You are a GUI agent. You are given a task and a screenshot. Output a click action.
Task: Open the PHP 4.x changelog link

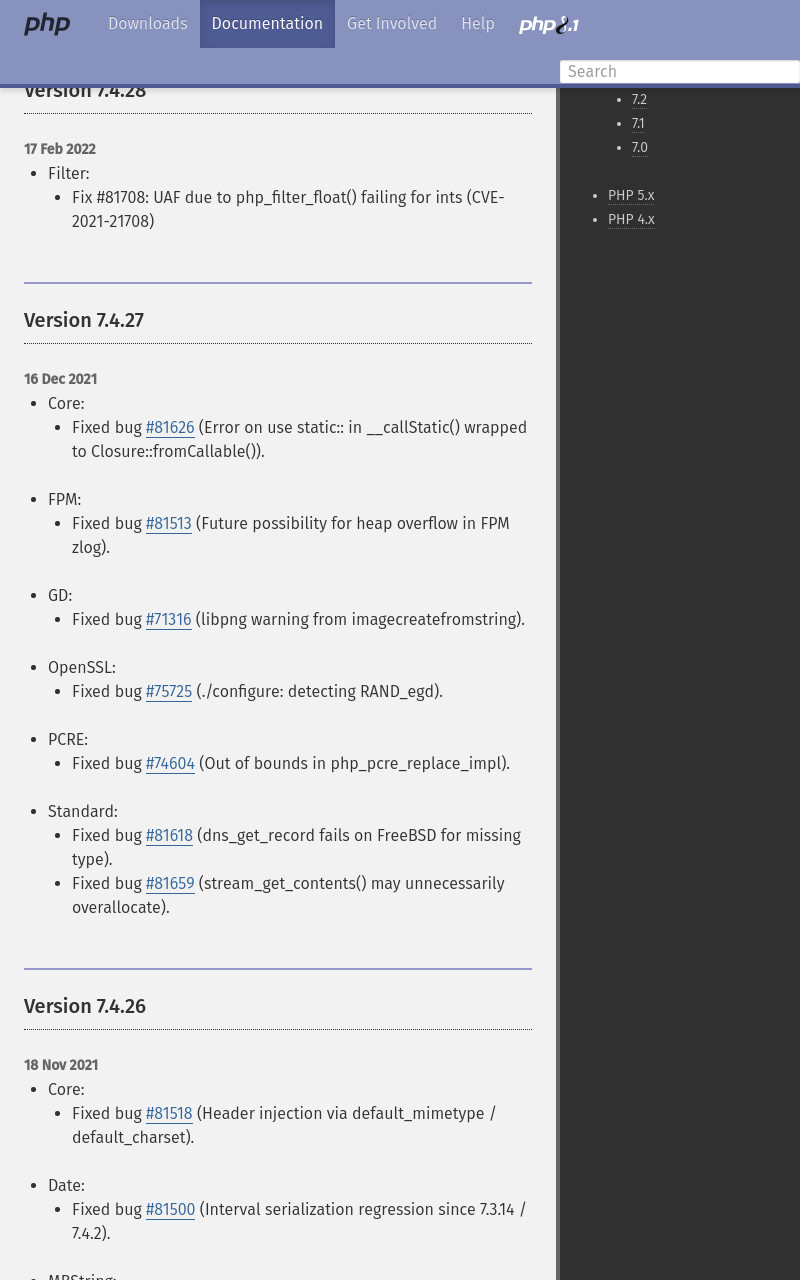(631, 220)
